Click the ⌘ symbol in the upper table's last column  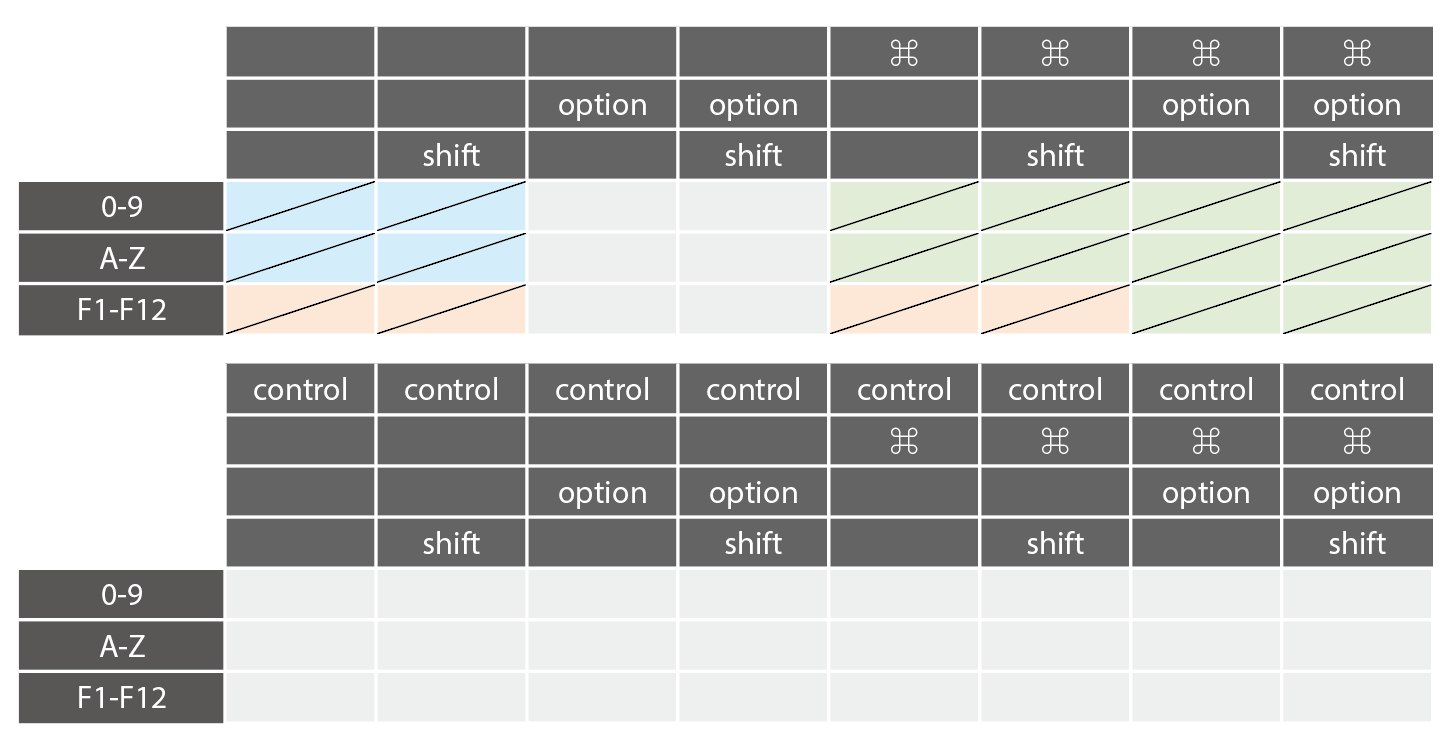[x=1357, y=53]
